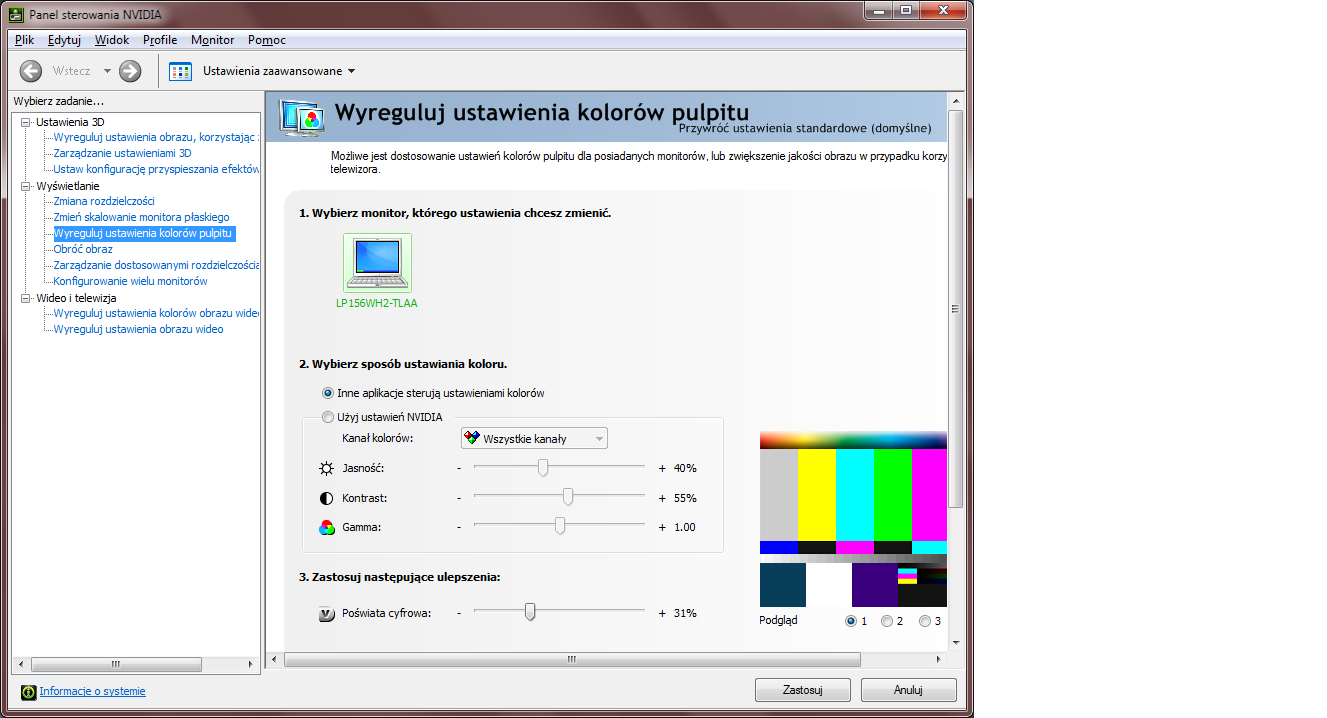Select 'Użyj ustawień NVIDIA' radio button
The width and height of the screenshot is (1327, 718).
pyautogui.click(x=328, y=417)
